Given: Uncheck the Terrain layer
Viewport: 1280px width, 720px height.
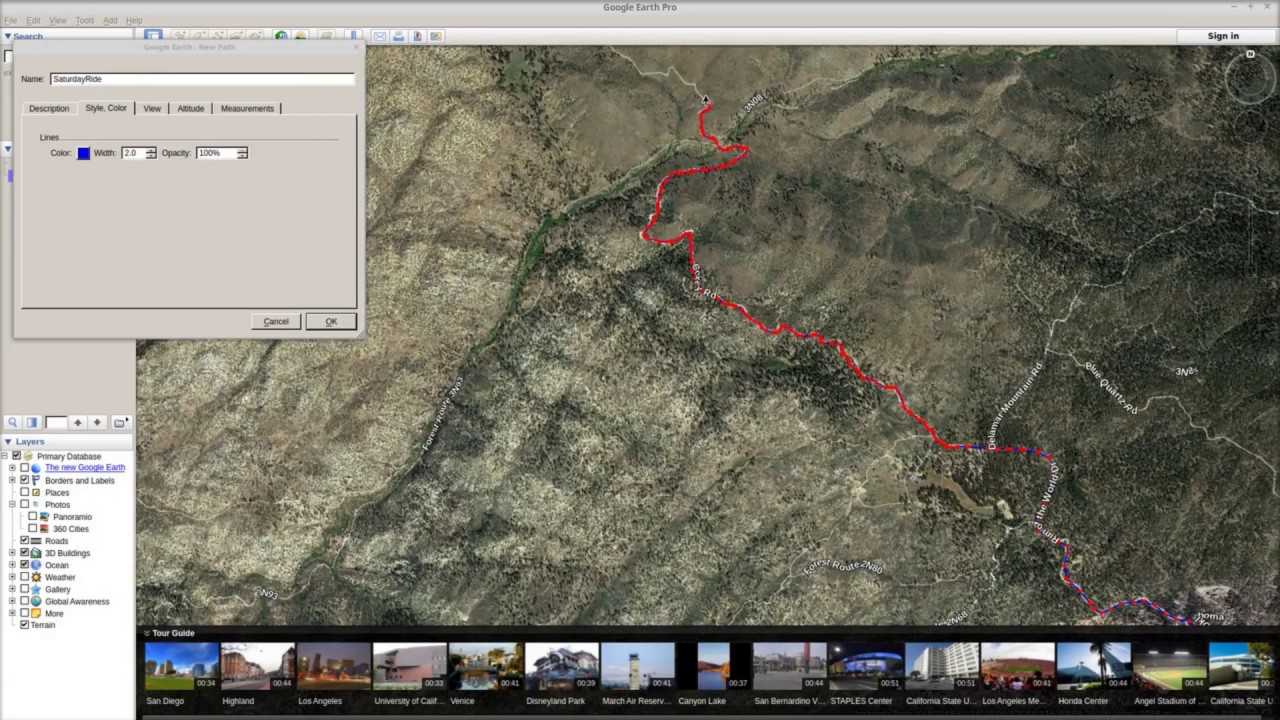Looking at the screenshot, I should [24, 625].
